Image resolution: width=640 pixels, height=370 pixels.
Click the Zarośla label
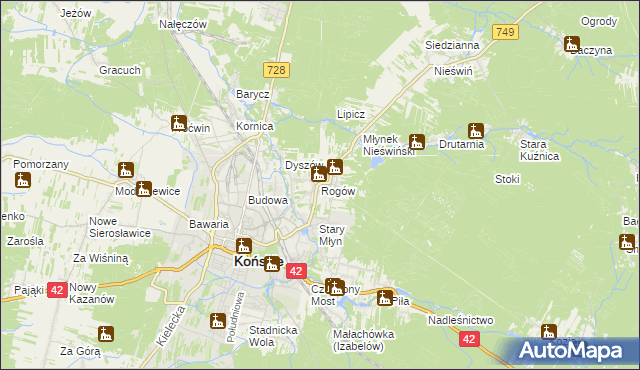coord(25,241)
